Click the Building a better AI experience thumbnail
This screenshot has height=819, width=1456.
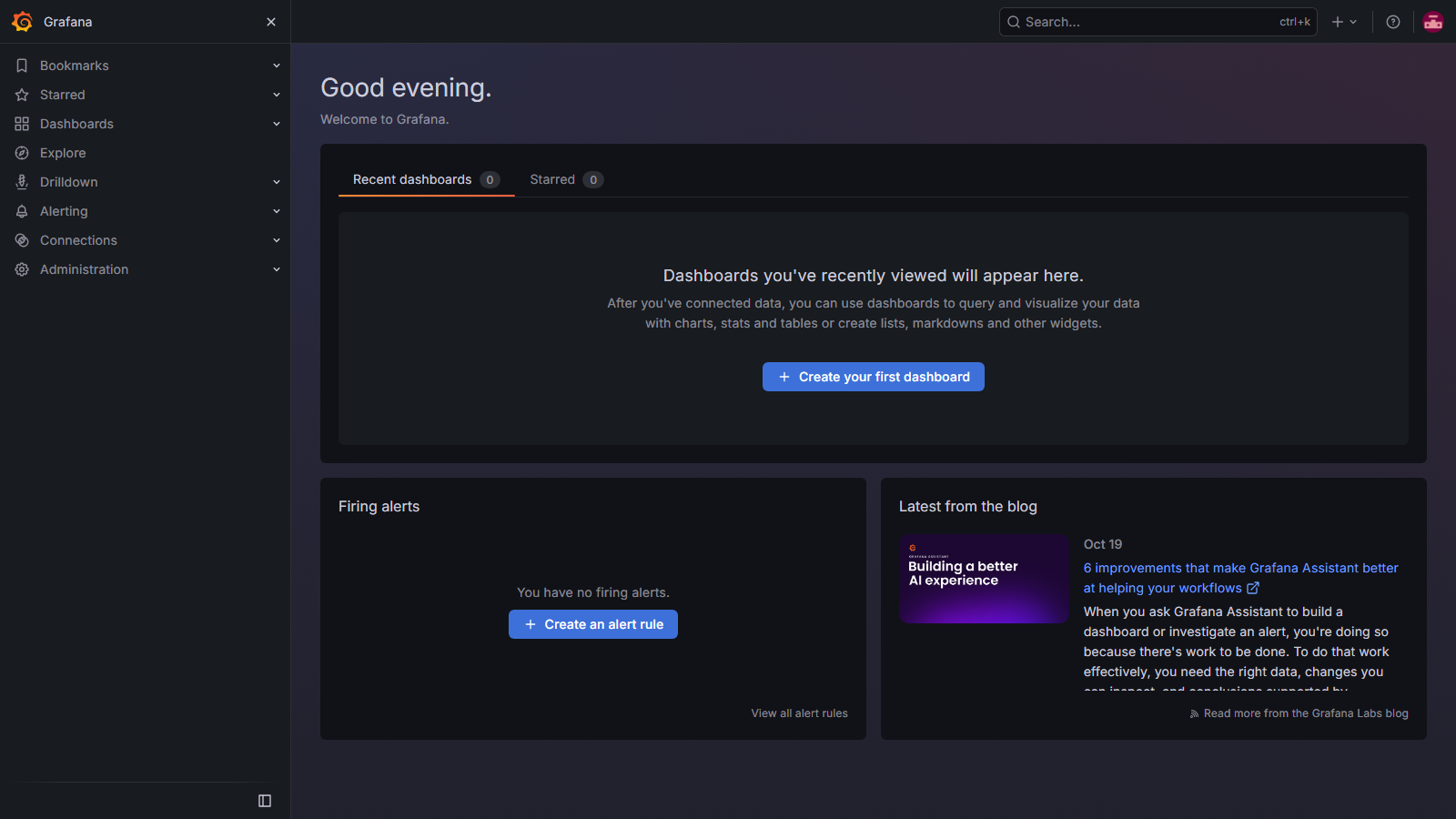984,579
